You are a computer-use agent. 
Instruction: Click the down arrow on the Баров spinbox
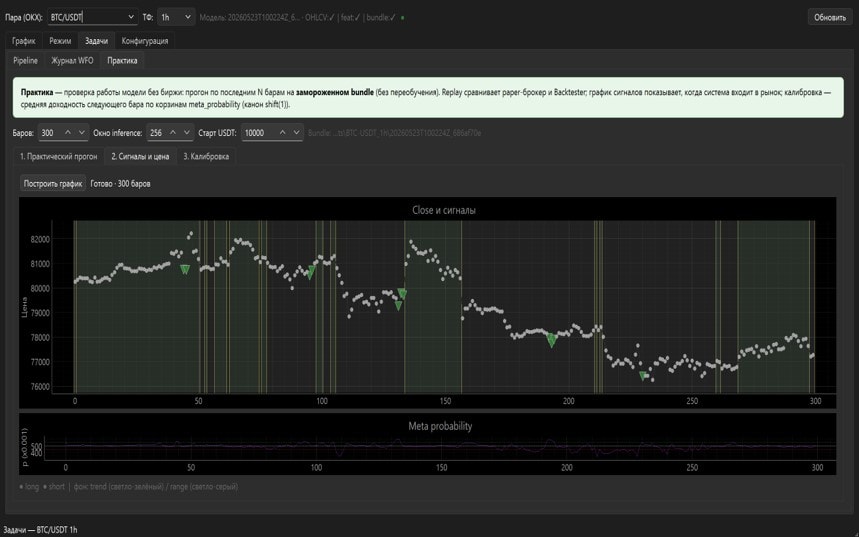(x=82, y=133)
